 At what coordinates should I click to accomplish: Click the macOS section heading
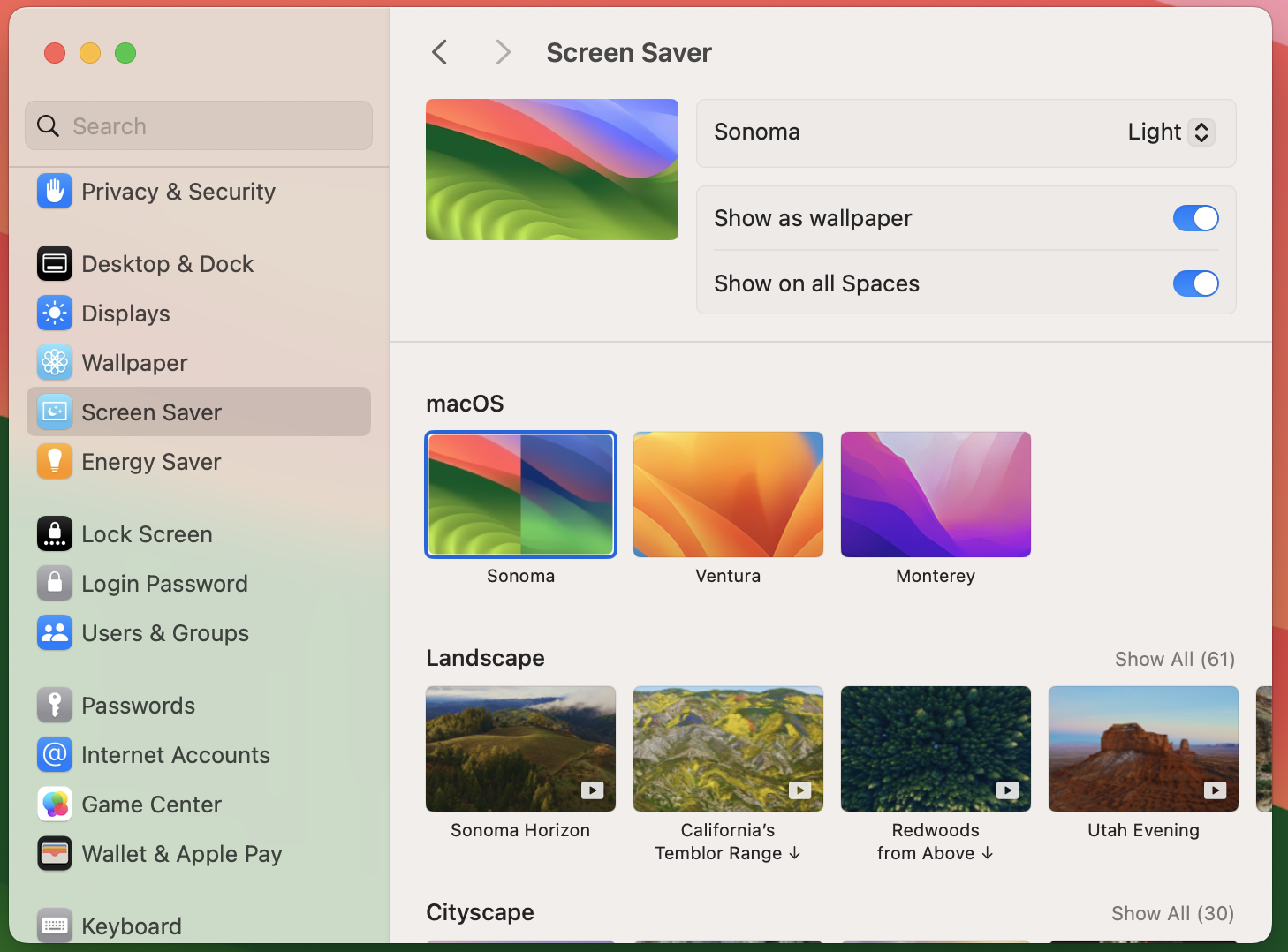click(x=465, y=404)
